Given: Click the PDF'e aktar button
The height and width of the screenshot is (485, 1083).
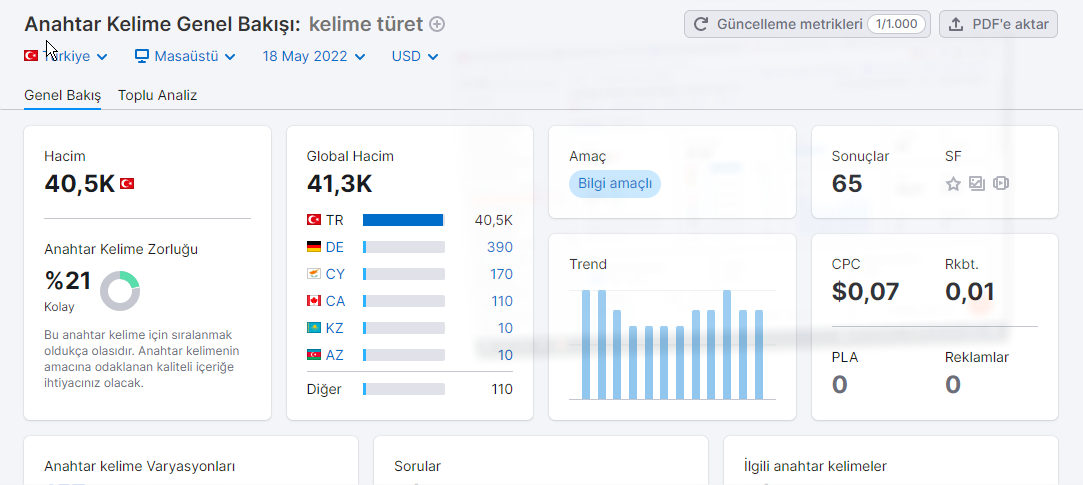Looking at the screenshot, I should click(x=999, y=25).
